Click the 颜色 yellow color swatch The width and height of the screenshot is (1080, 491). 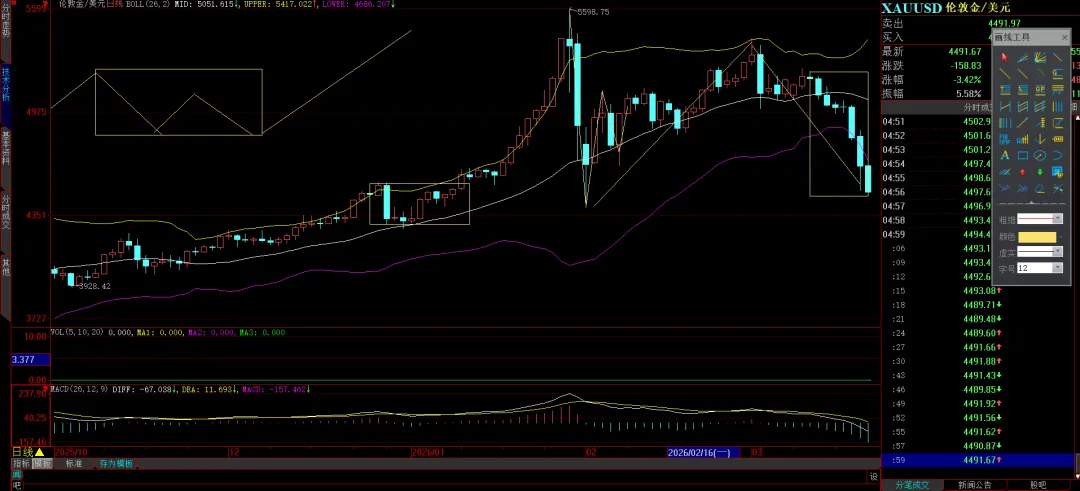point(1037,237)
